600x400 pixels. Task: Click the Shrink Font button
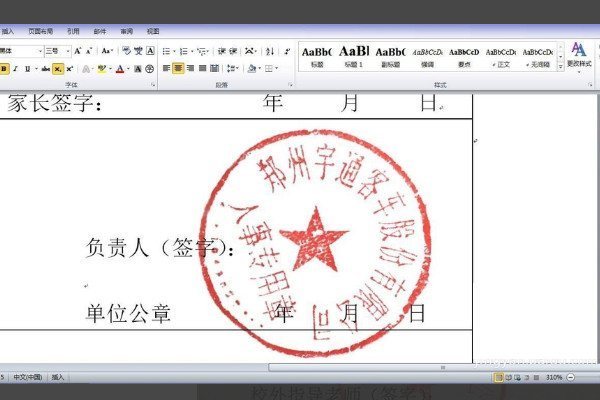coord(89,51)
